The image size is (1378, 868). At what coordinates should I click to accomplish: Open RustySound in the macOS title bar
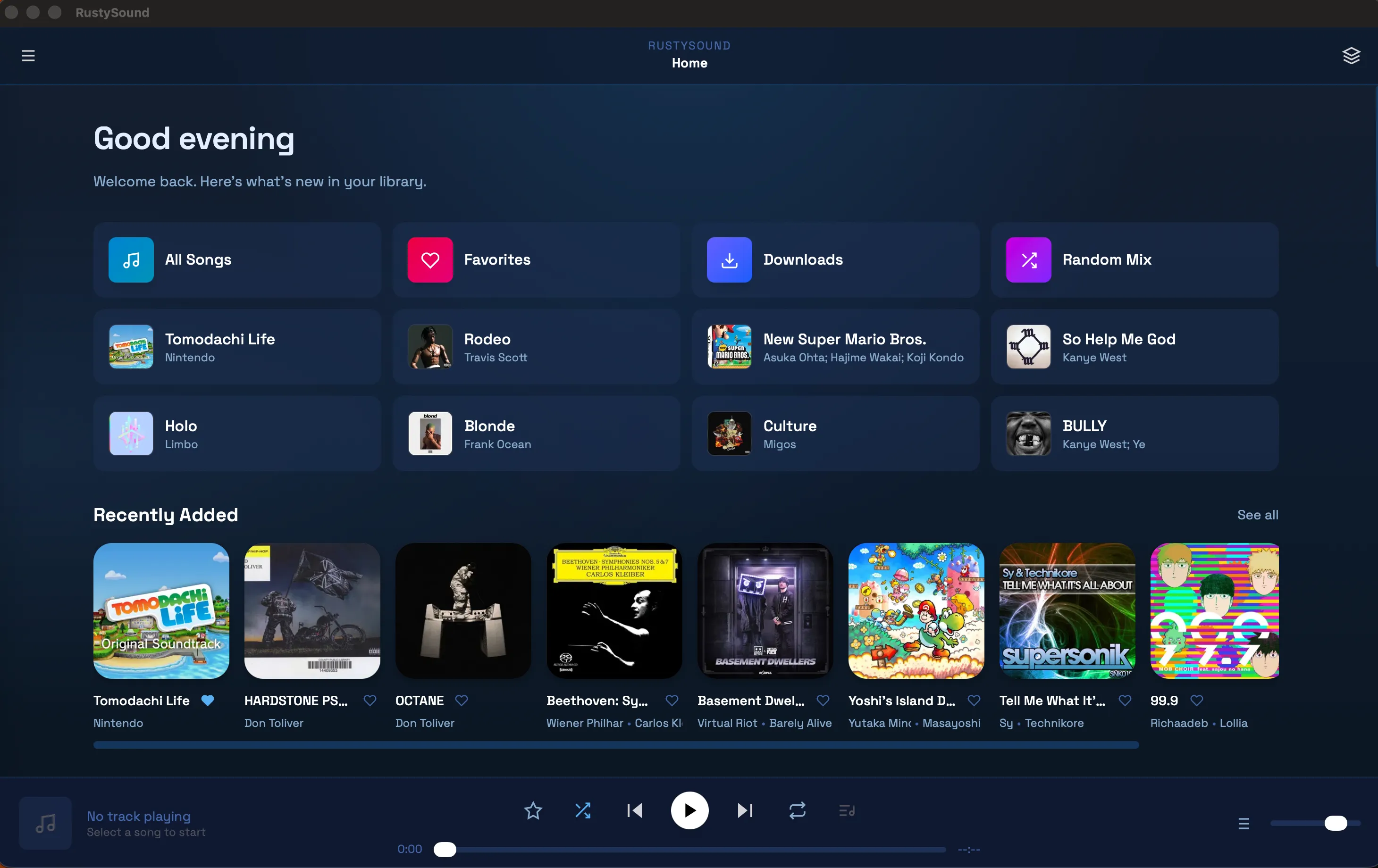[112, 13]
